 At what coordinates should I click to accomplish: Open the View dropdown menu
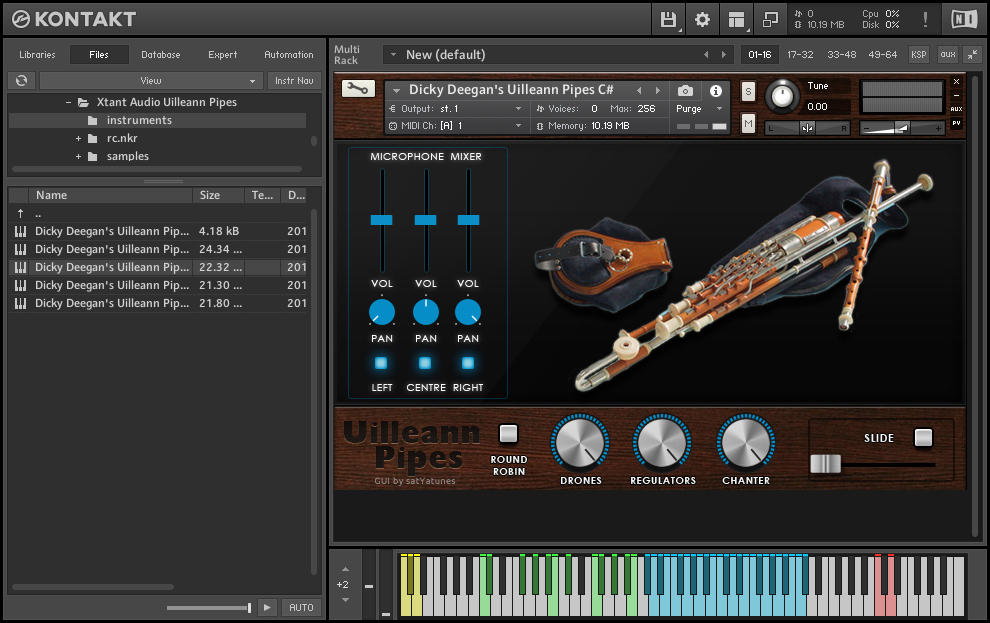151,80
